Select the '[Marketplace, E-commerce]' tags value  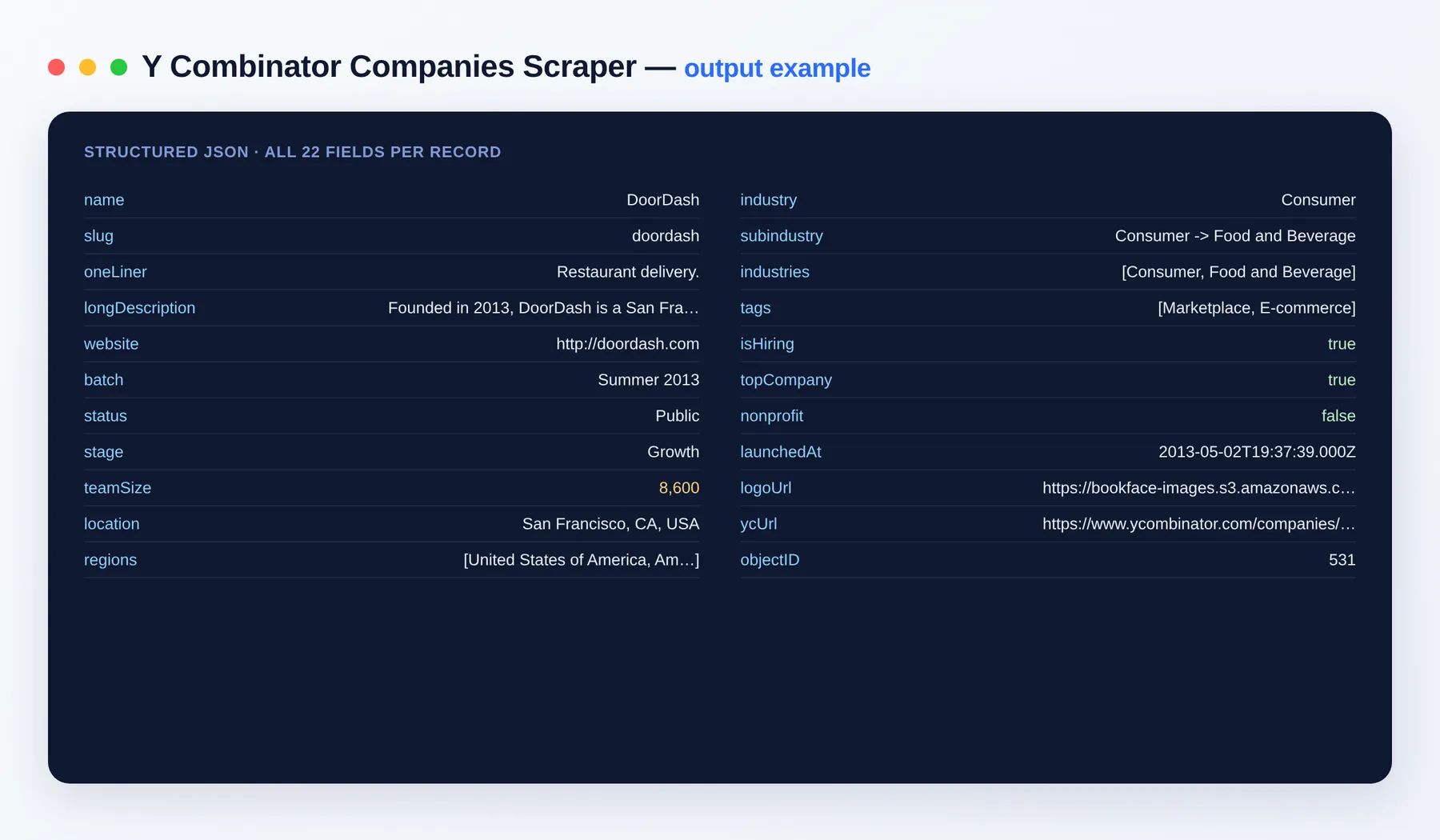point(1256,308)
